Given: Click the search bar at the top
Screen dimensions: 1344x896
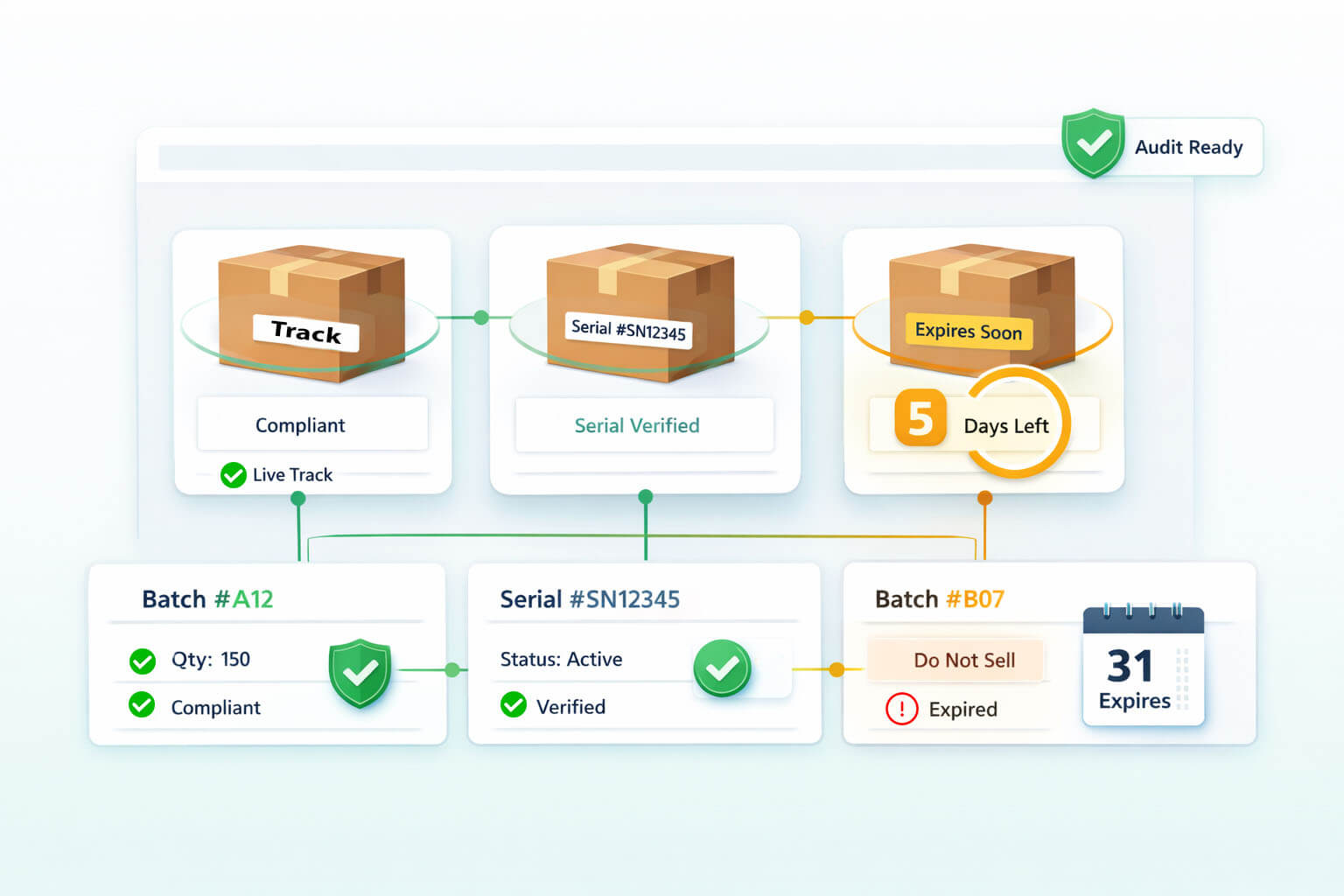Looking at the screenshot, I should coord(604,157).
